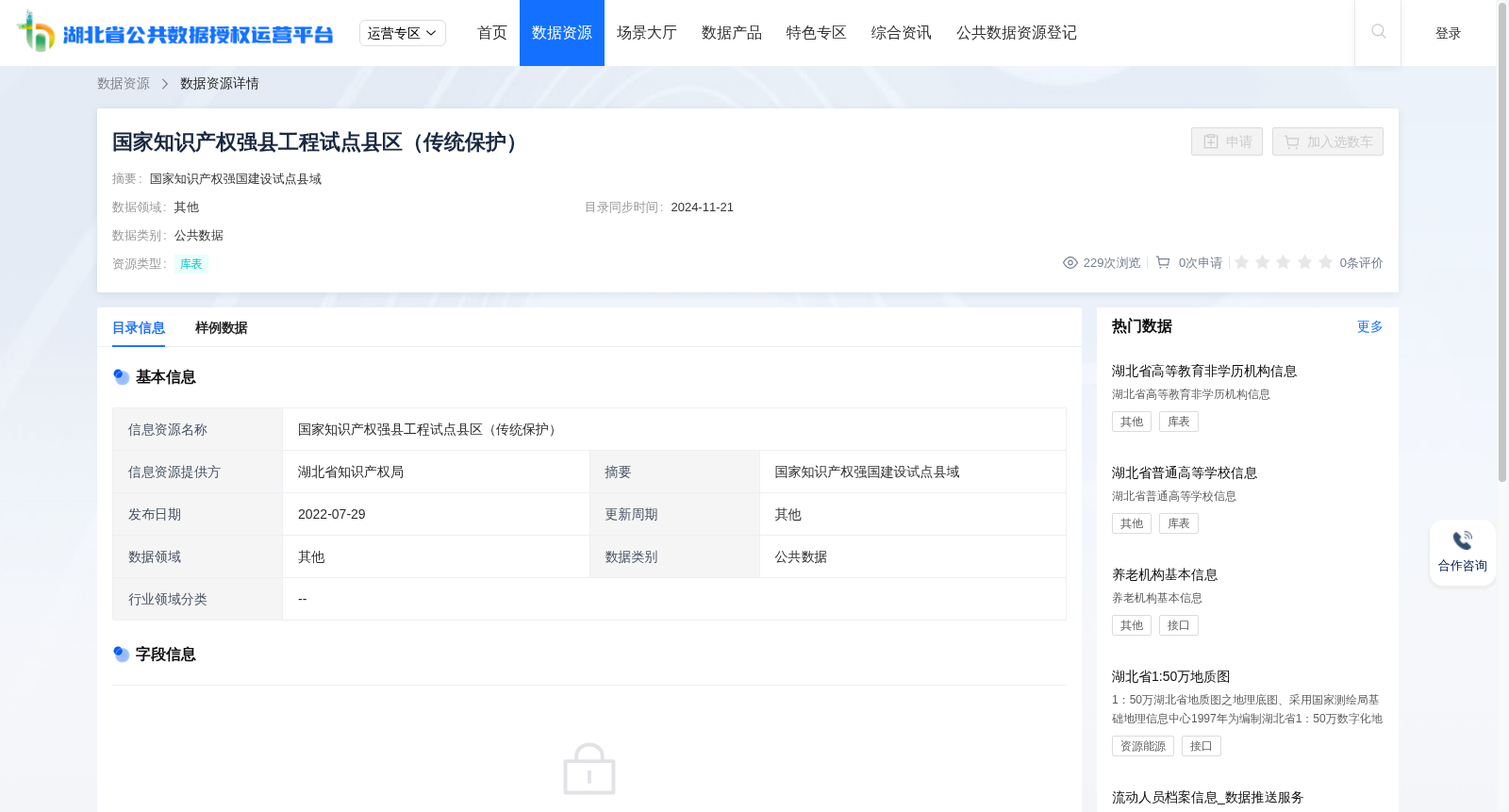
Task: Click the blue dot icon beside 字段信息
Action: pyautogui.click(x=121, y=655)
